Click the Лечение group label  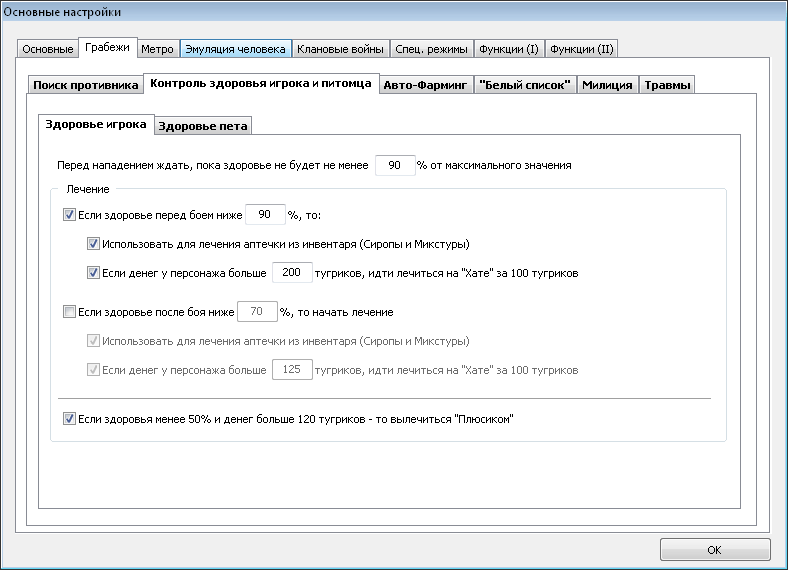pos(88,189)
